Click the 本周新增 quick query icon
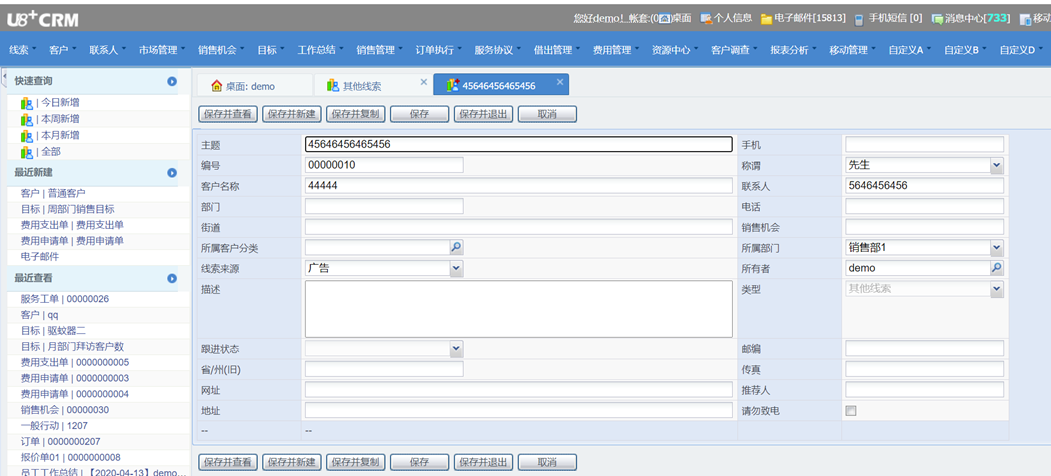This screenshot has height=476, width=1051. (x=27, y=119)
